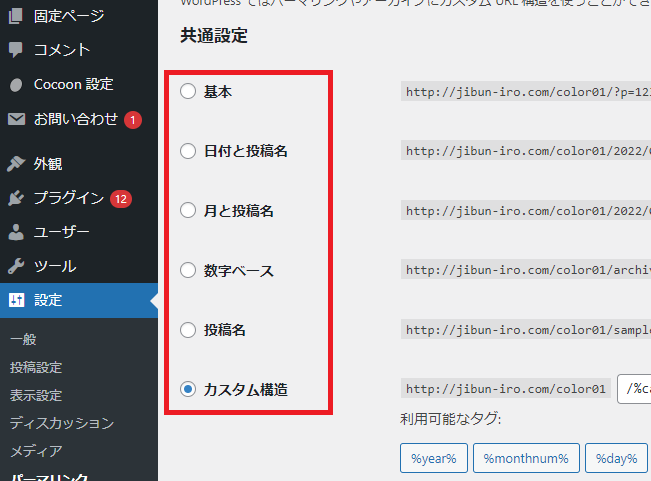The height and width of the screenshot is (481, 651).
Task: Go to the 一般 settings submenu
Action: 23,339
